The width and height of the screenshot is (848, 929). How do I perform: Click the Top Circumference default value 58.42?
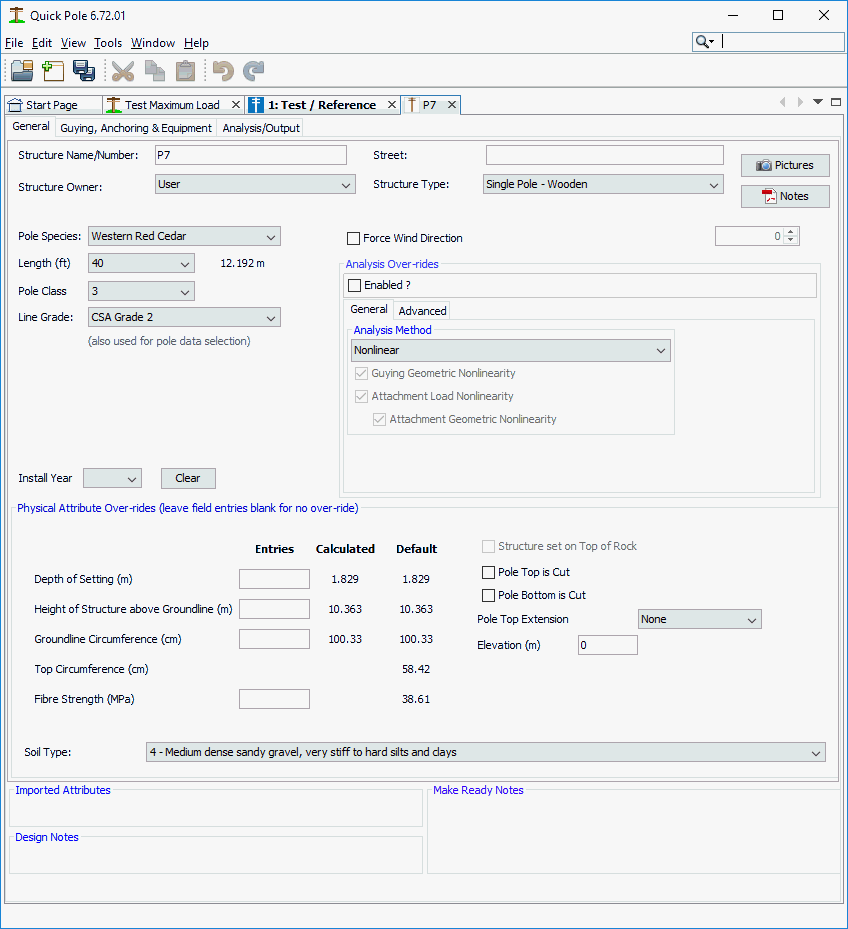pos(416,669)
